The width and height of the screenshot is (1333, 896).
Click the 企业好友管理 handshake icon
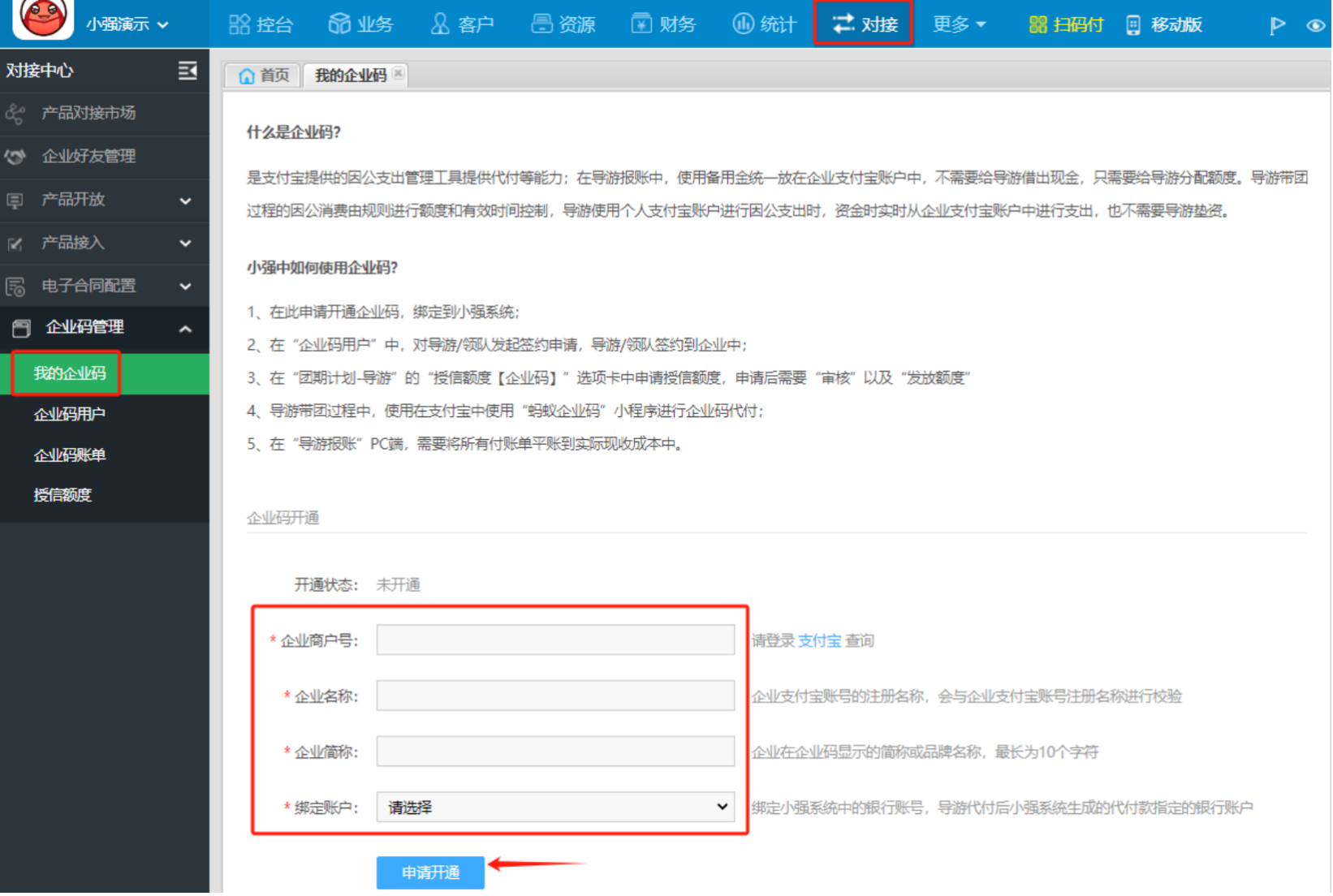(x=15, y=157)
